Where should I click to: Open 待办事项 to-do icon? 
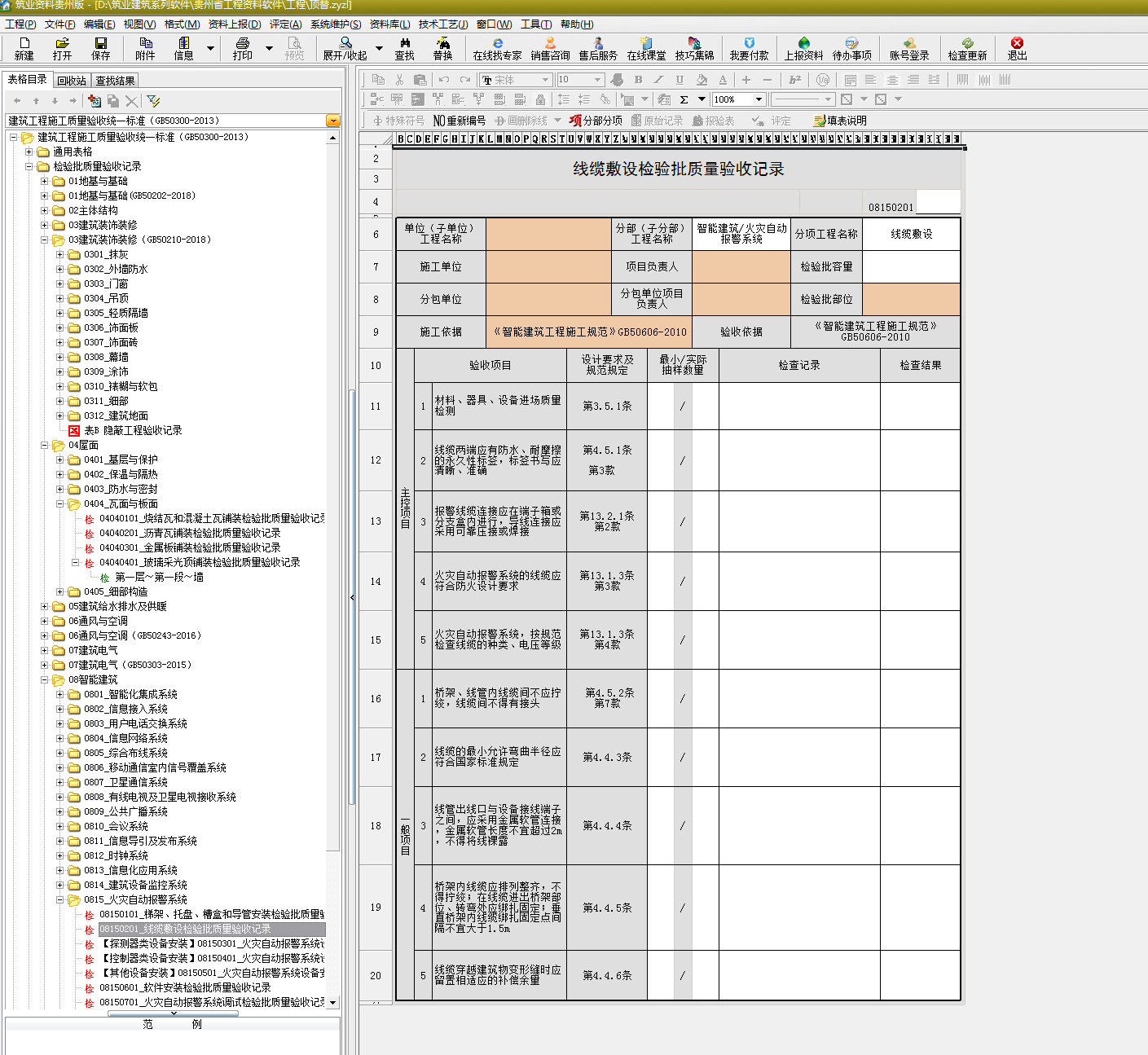851,49
